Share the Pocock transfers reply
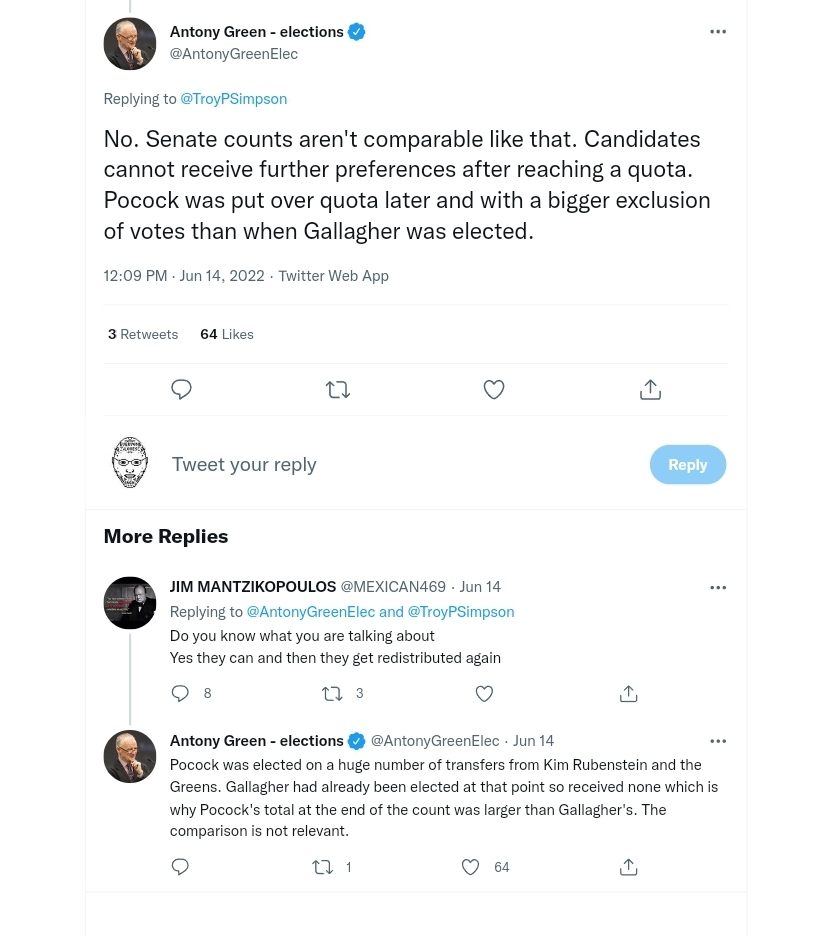830x936 pixels. [628, 867]
